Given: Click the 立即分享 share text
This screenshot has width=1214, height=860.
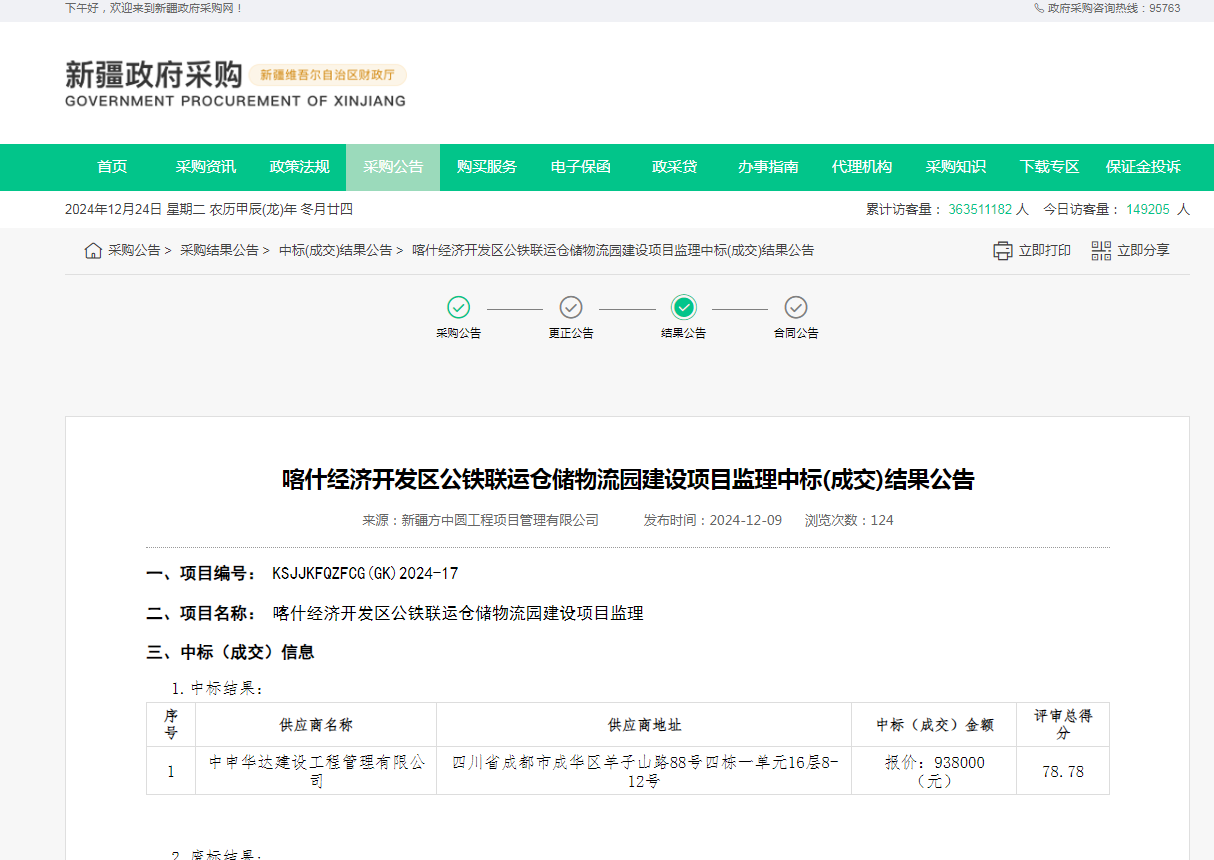Looking at the screenshot, I should click(x=1143, y=250).
